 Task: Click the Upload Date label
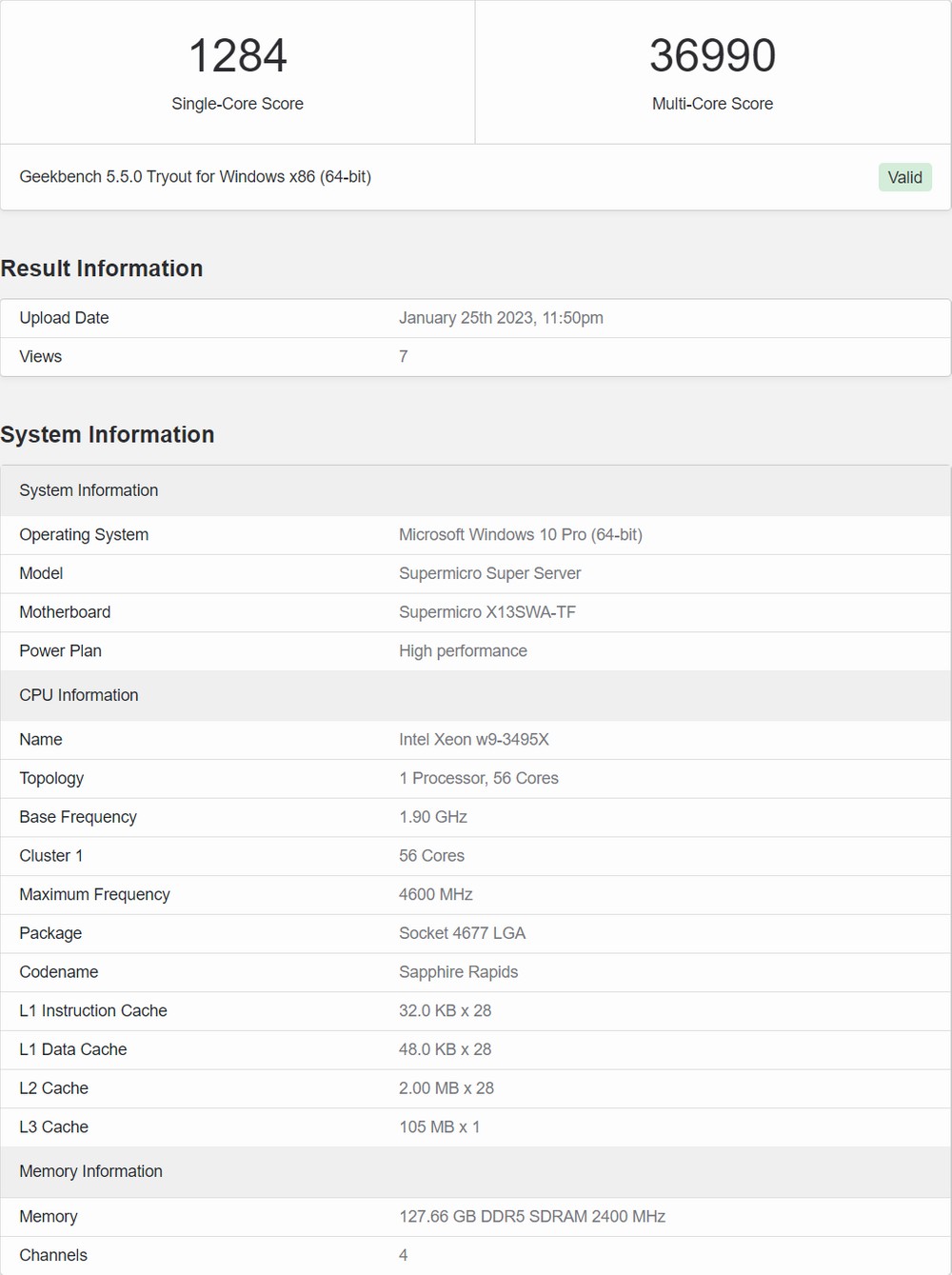tap(64, 318)
